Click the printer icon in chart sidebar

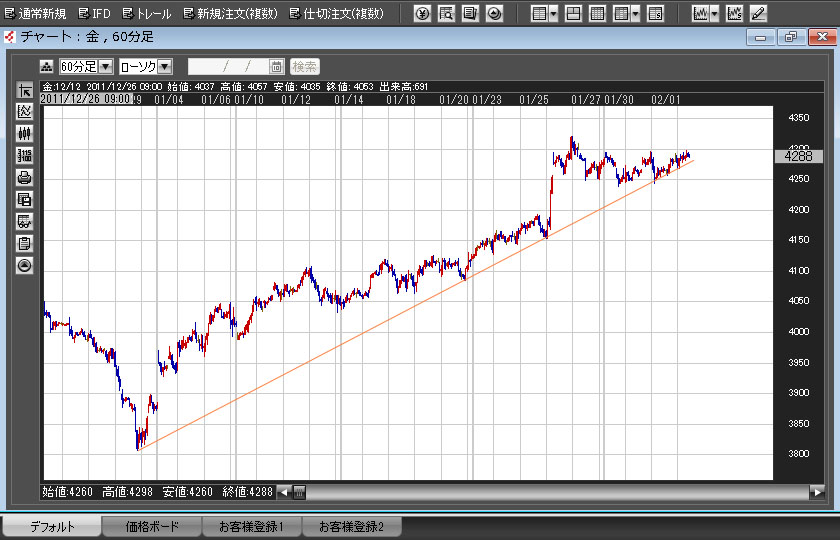coord(25,178)
